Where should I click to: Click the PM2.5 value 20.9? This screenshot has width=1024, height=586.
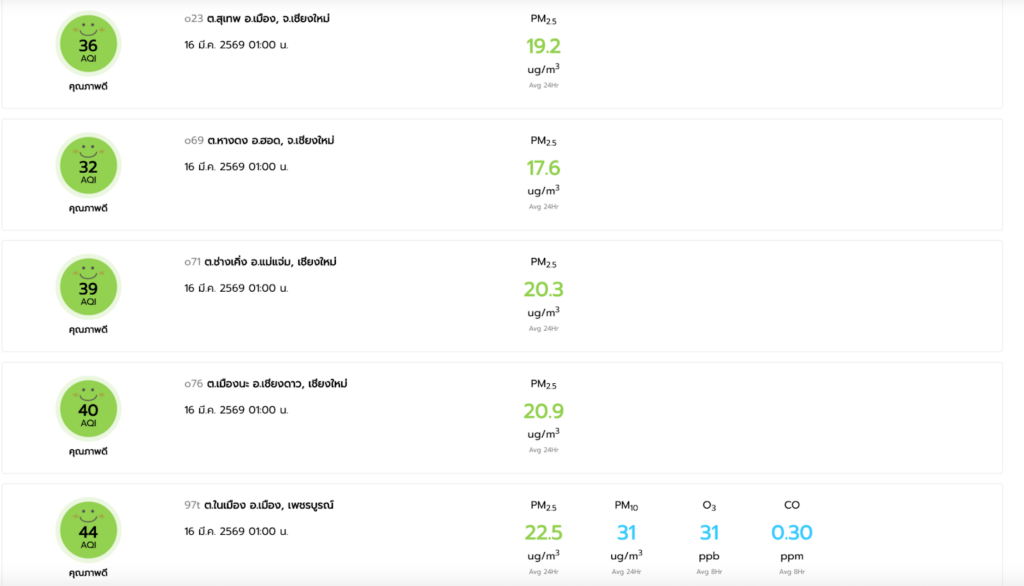coord(543,411)
